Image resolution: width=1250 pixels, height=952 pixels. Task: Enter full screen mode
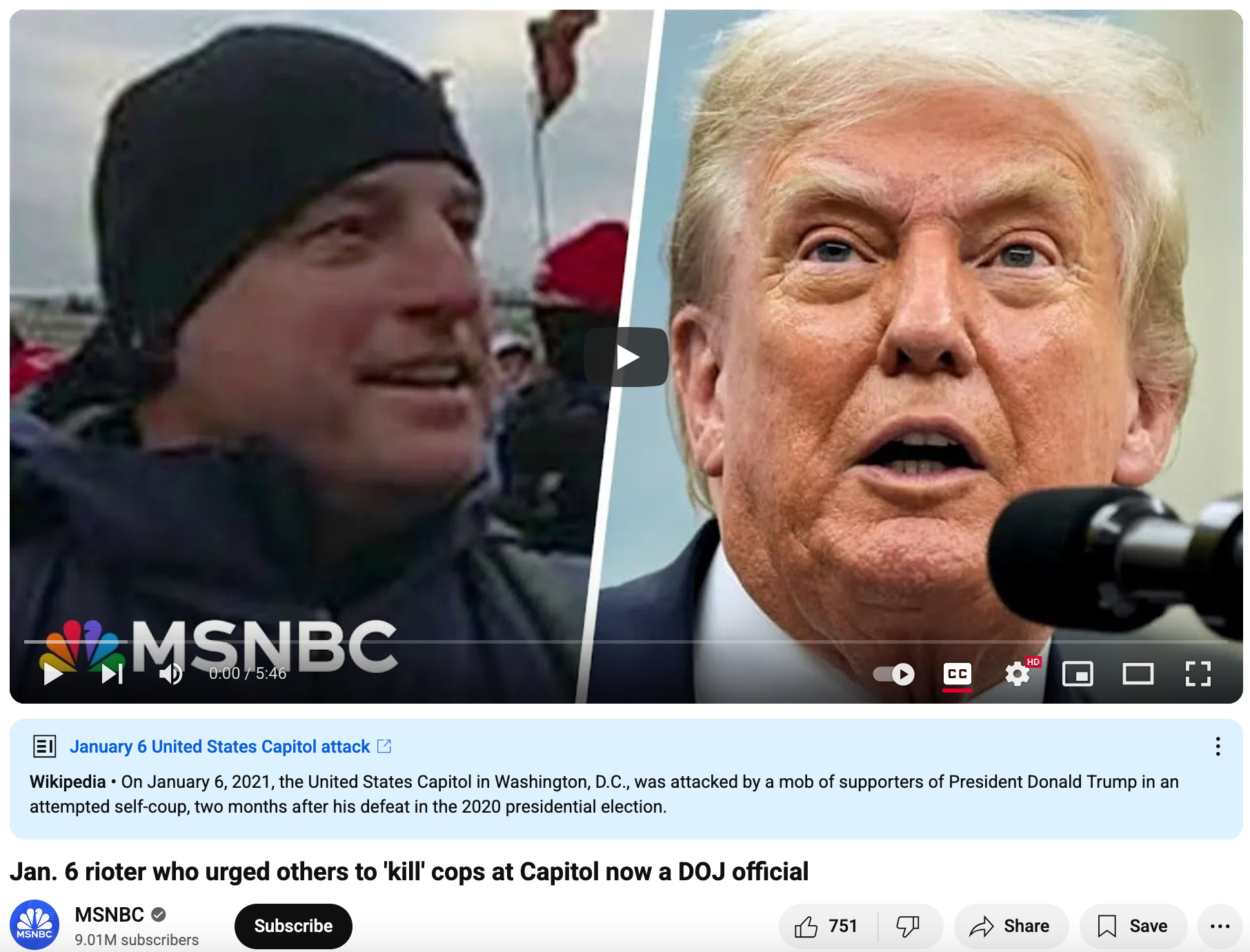pos(1198,673)
